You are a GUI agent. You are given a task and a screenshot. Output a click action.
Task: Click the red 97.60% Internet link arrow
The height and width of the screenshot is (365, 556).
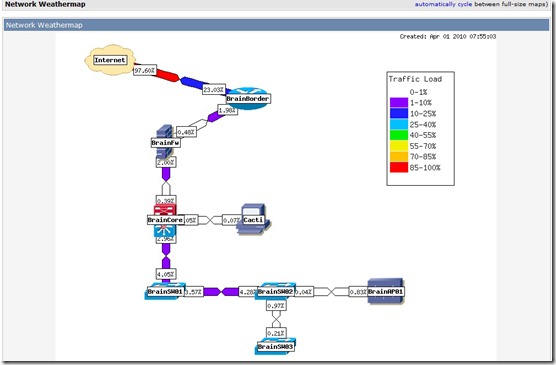pos(167,75)
